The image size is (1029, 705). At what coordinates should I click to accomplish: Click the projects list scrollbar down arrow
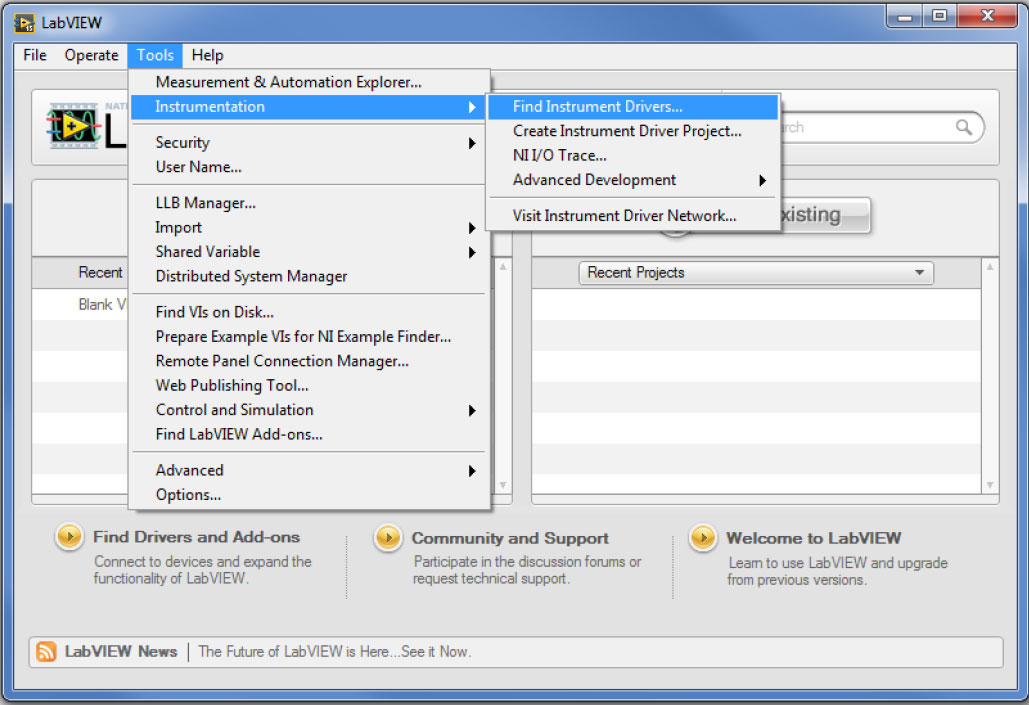990,486
